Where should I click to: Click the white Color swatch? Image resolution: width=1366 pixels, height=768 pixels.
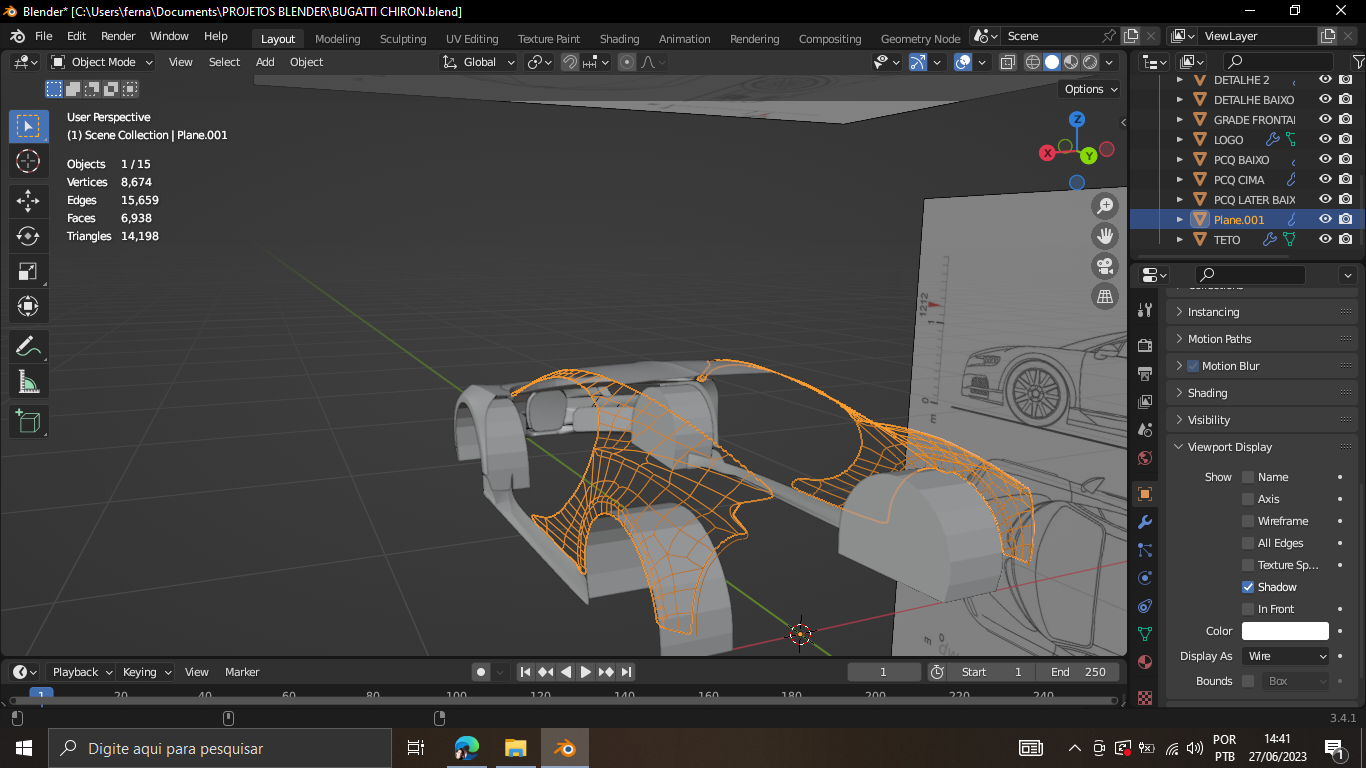1285,631
